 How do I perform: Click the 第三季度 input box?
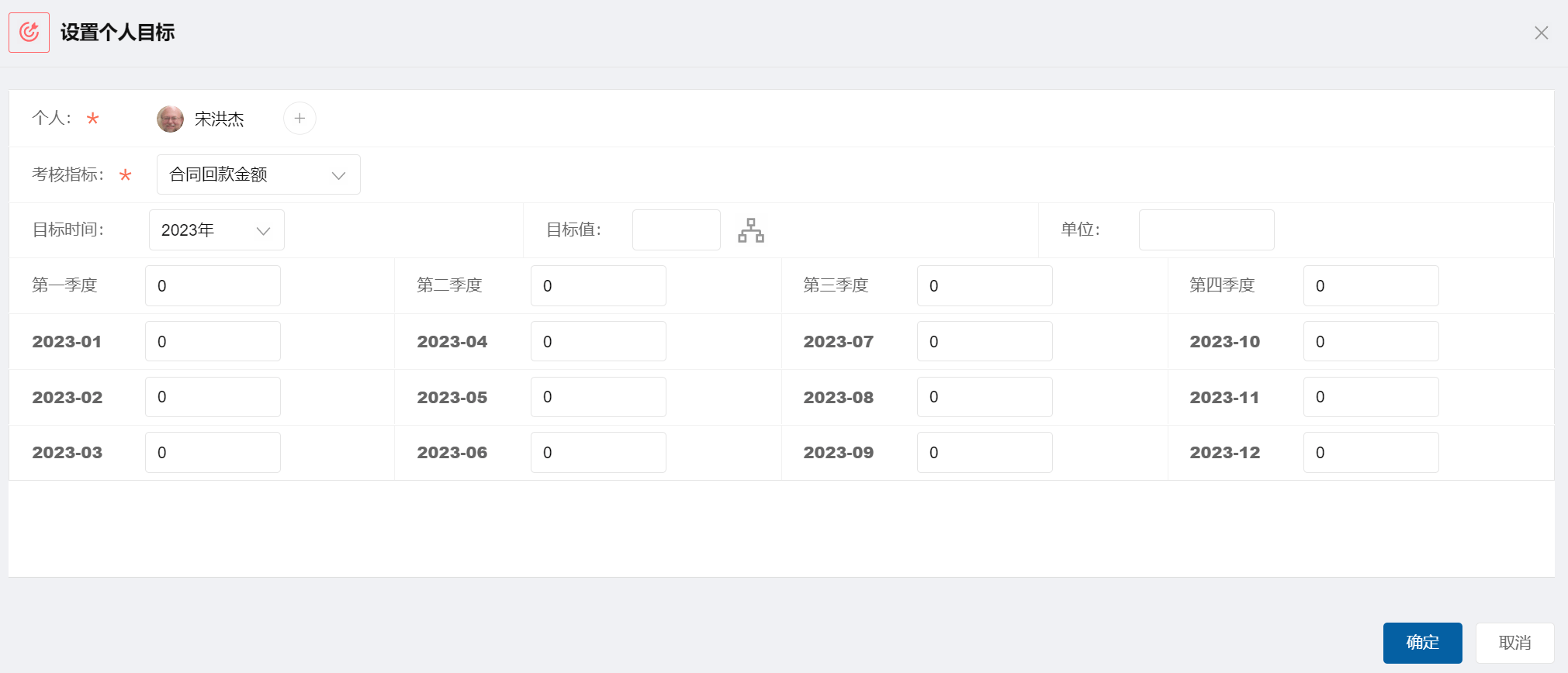tap(984, 286)
